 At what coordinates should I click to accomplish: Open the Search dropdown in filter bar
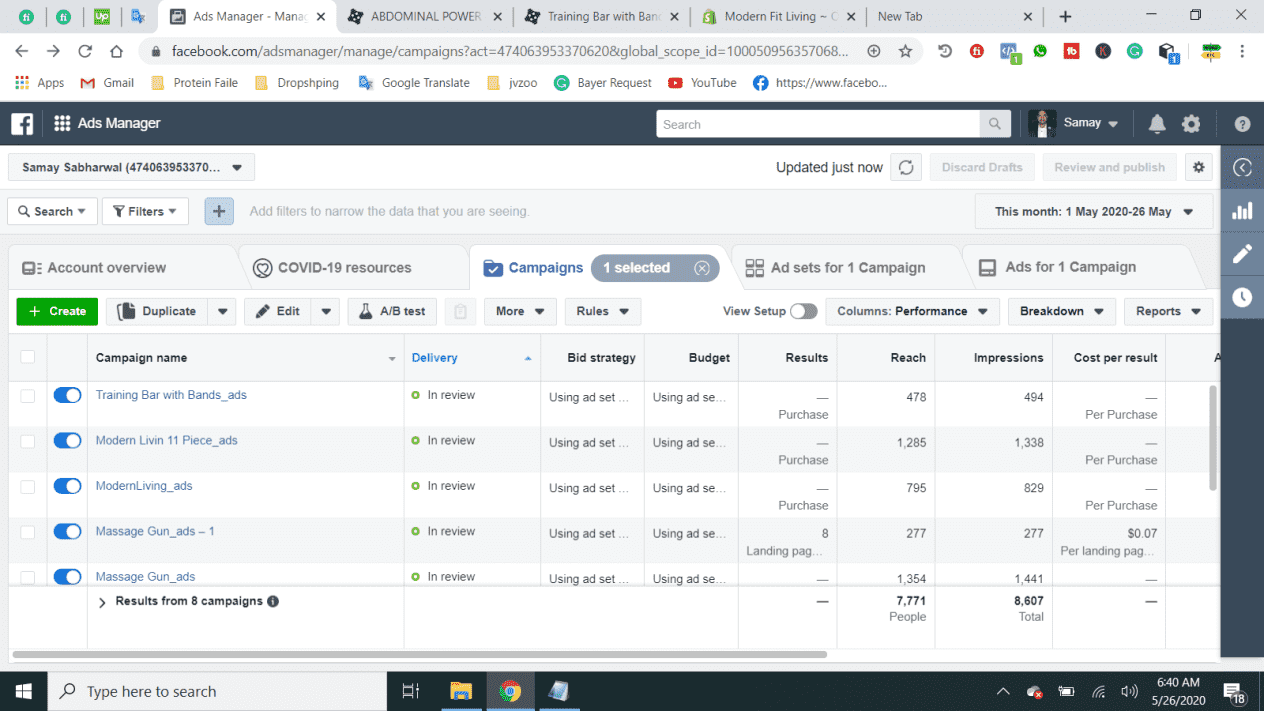click(52, 211)
